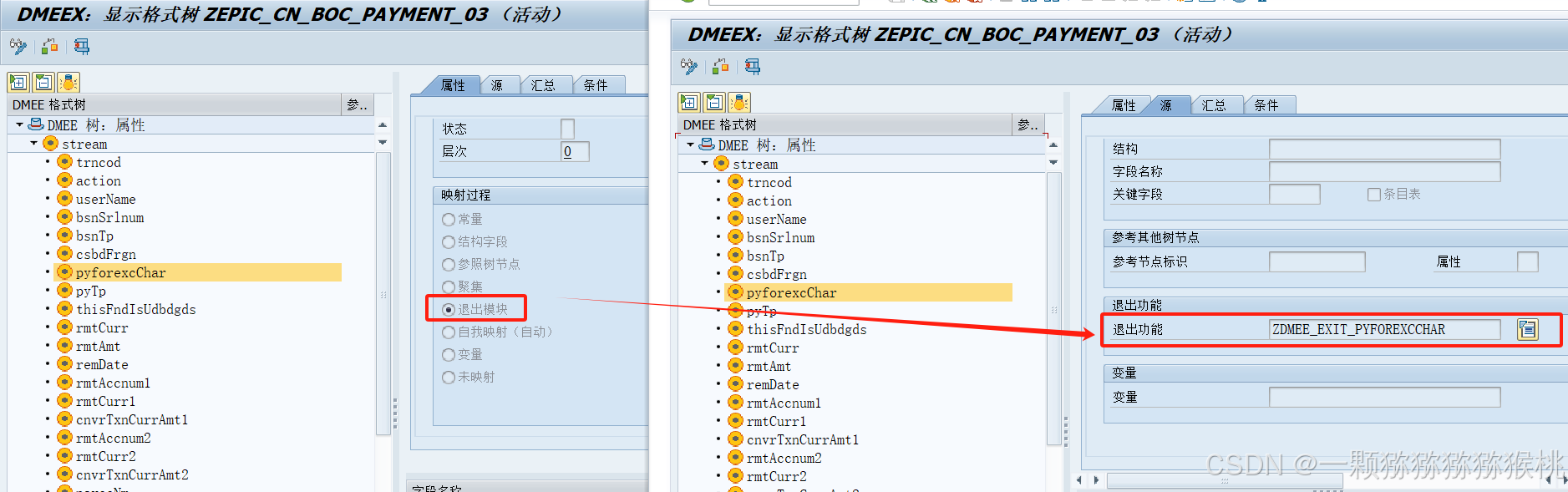Viewport: 1568px width, 492px height.
Task: Click Expand Subtree icon in right window
Action: click(x=689, y=102)
